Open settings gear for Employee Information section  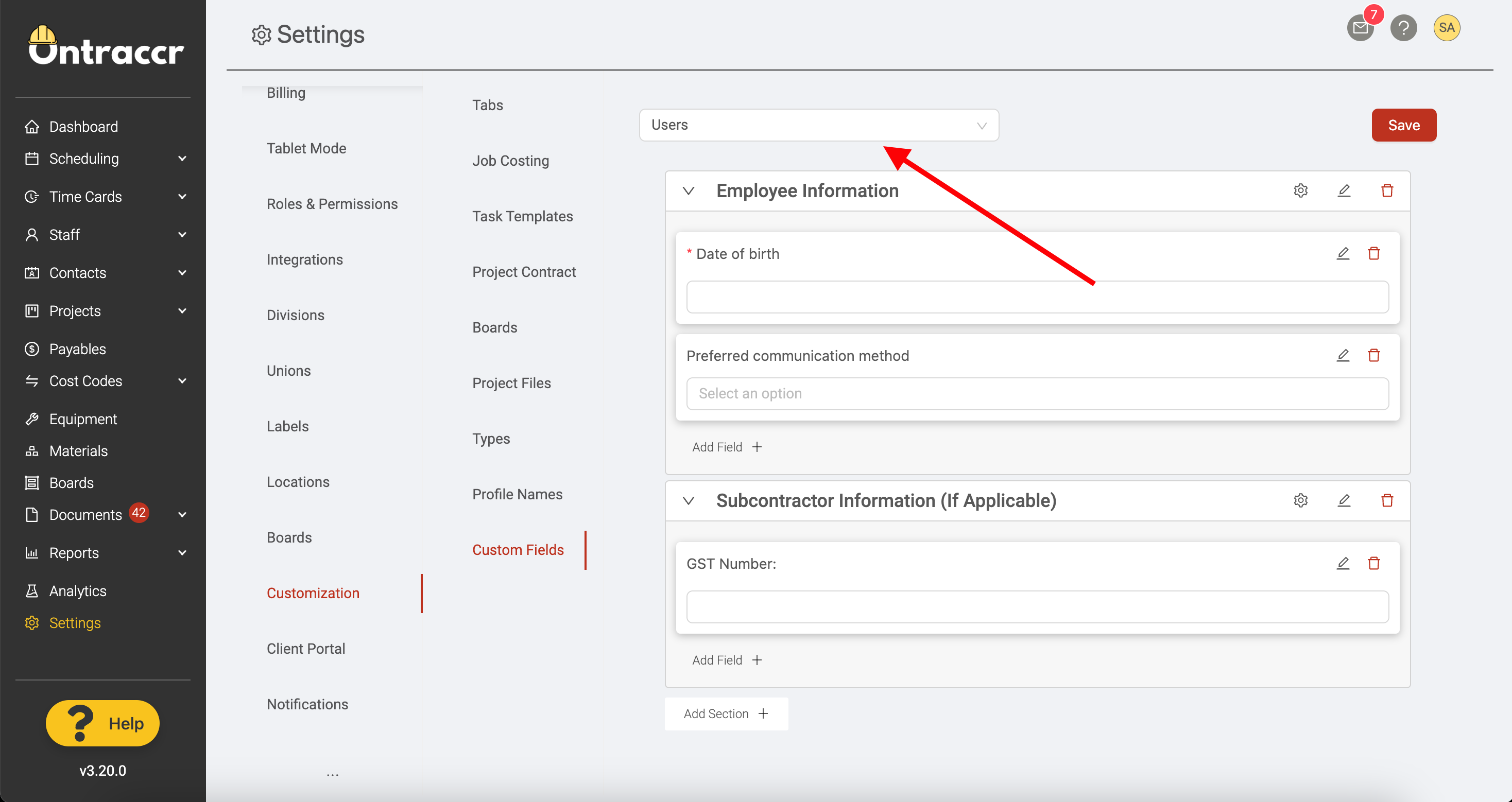click(1301, 190)
